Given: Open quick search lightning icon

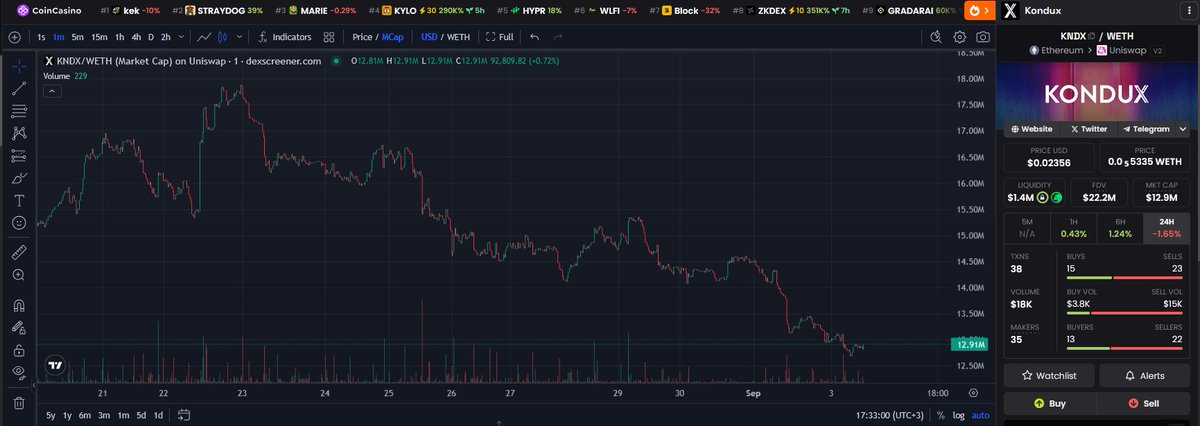Looking at the screenshot, I should pyautogui.click(x=936, y=37).
